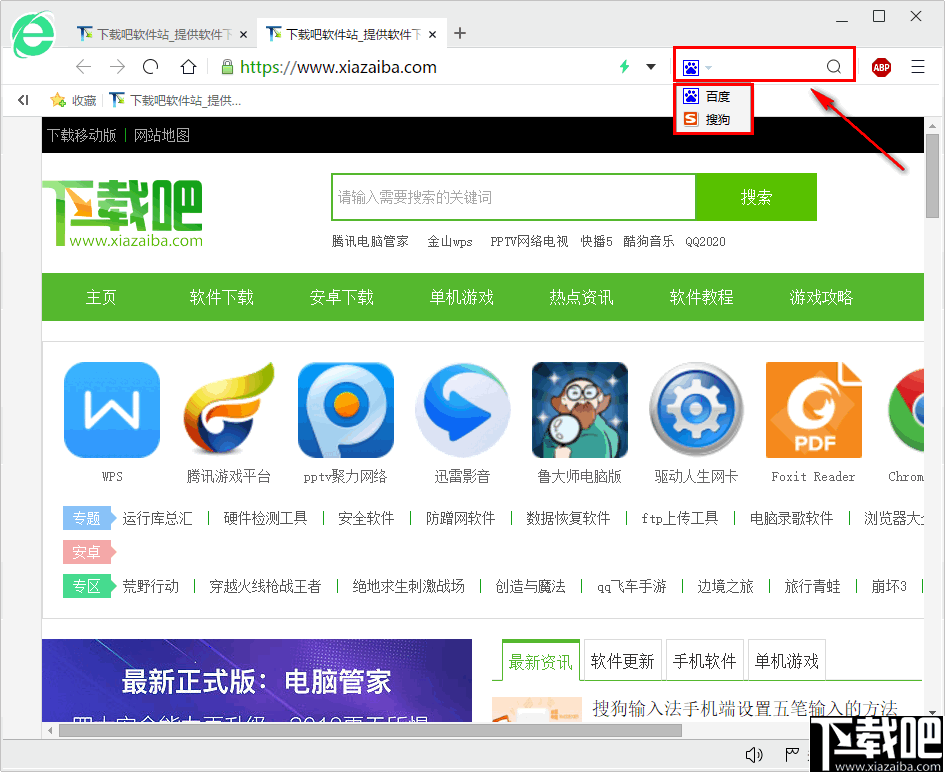Screen dimensions: 945x772
Task: Click the 迅雷影音 app icon
Action: (462, 410)
